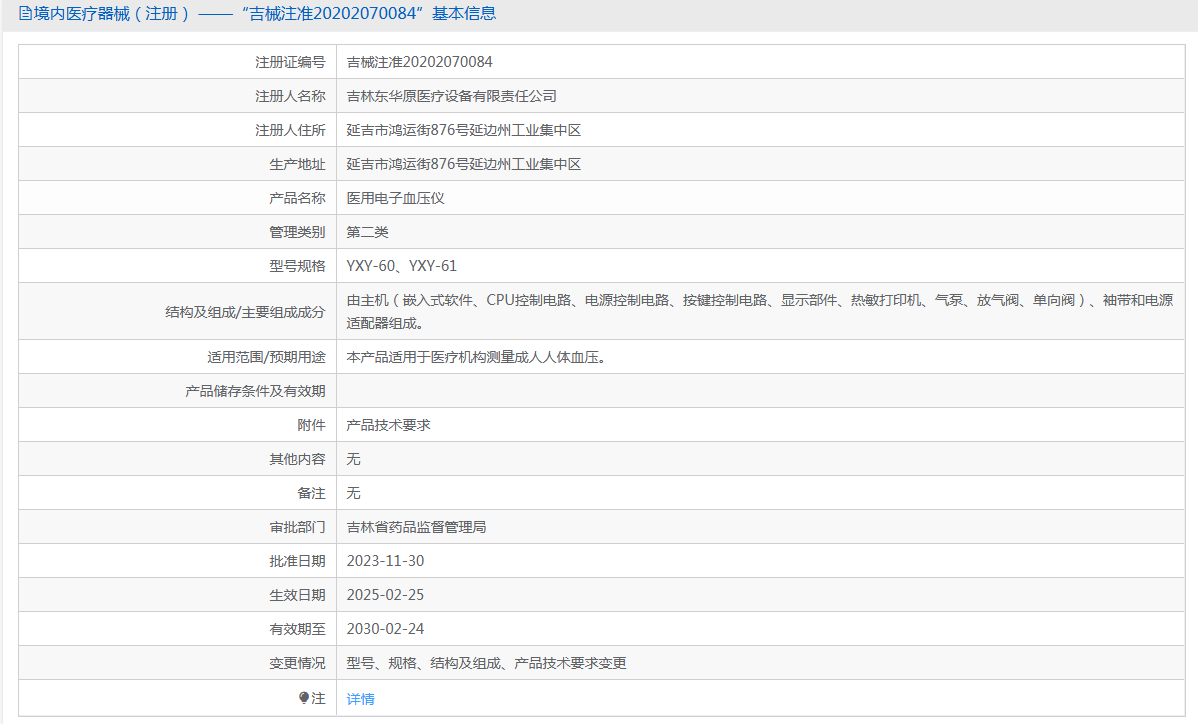Image resolution: width=1198 pixels, height=724 pixels.
Task: Click the address value in 生产地址 row
Action: pyautogui.click(x=464, y=164)
